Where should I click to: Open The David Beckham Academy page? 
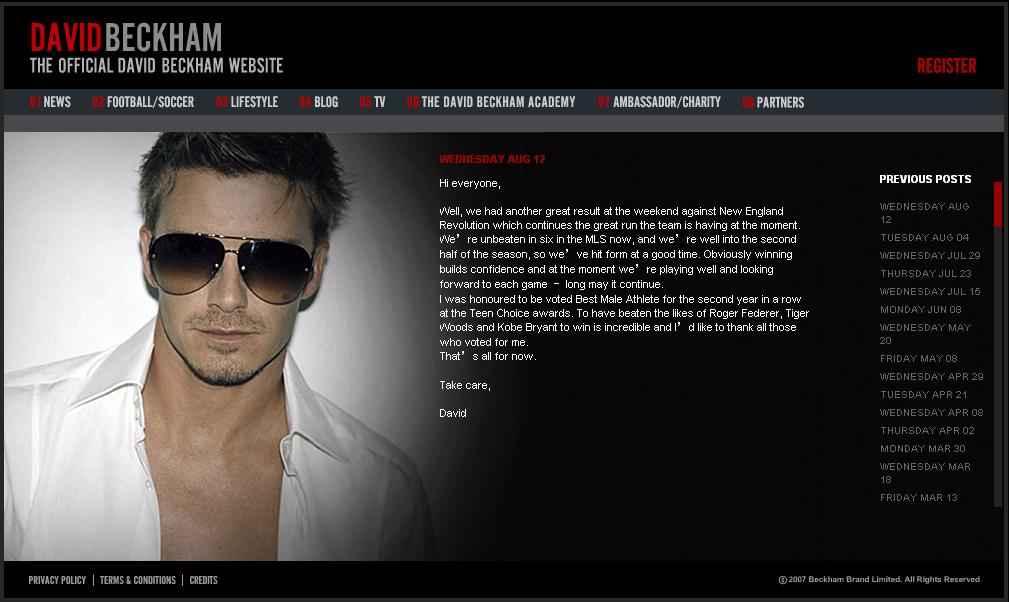(491, 102)
